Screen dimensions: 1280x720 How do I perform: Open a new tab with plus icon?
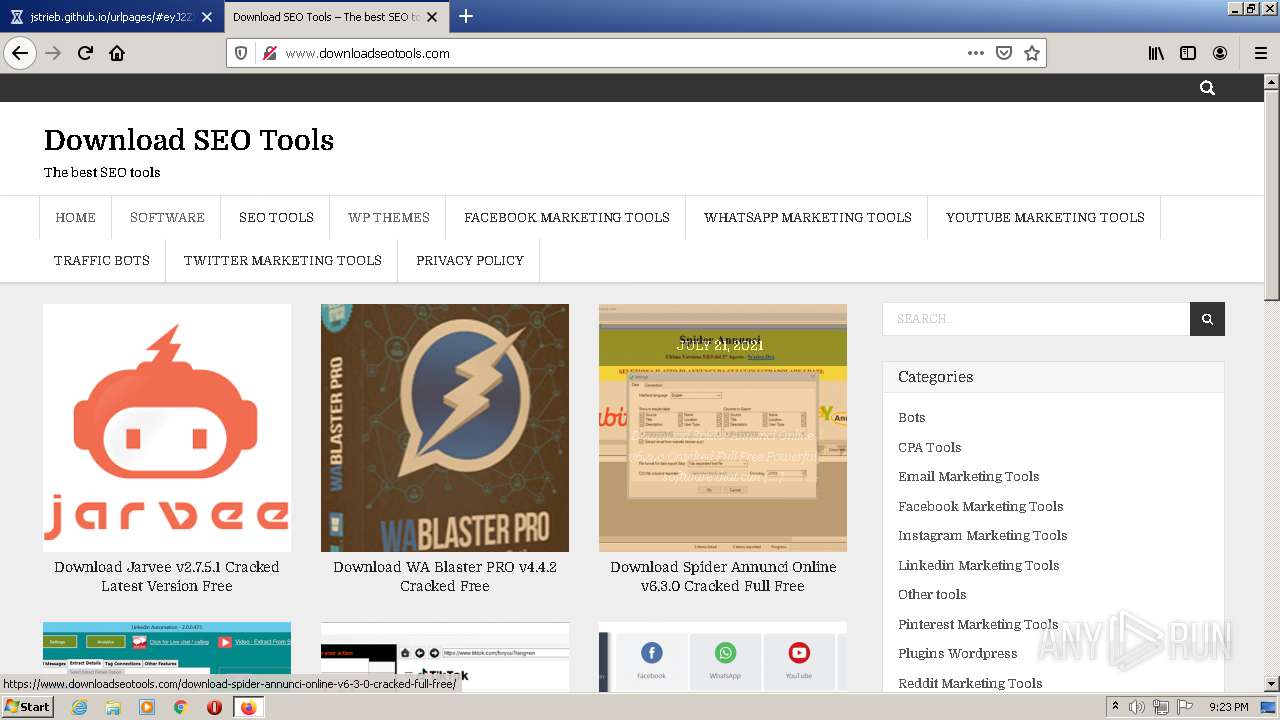(x=466, y=16)
